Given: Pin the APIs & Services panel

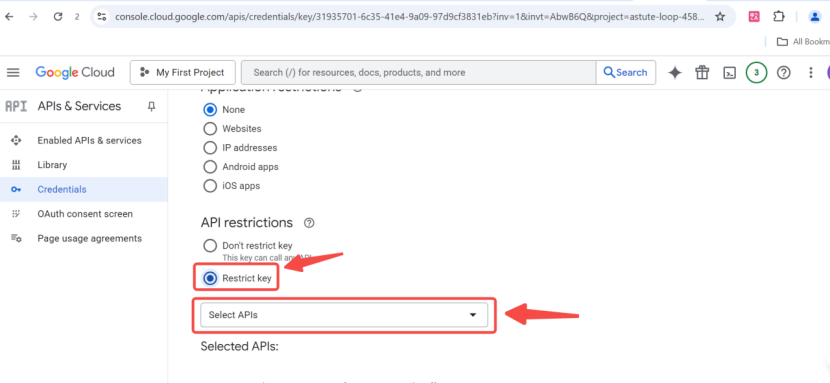Looking at the screenshot, I should [x=151, y=107].
